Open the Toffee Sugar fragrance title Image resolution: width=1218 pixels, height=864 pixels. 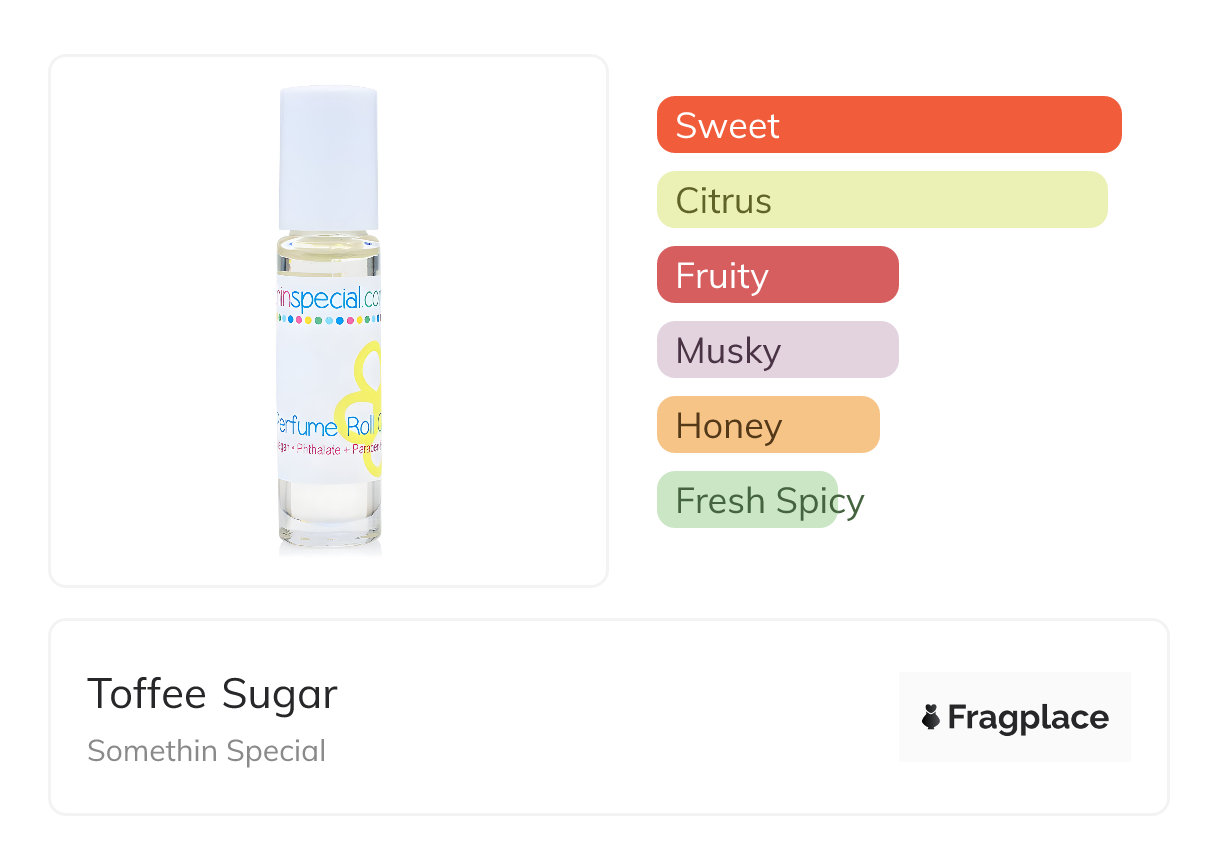pyautogui.click(x=212, y=694)
